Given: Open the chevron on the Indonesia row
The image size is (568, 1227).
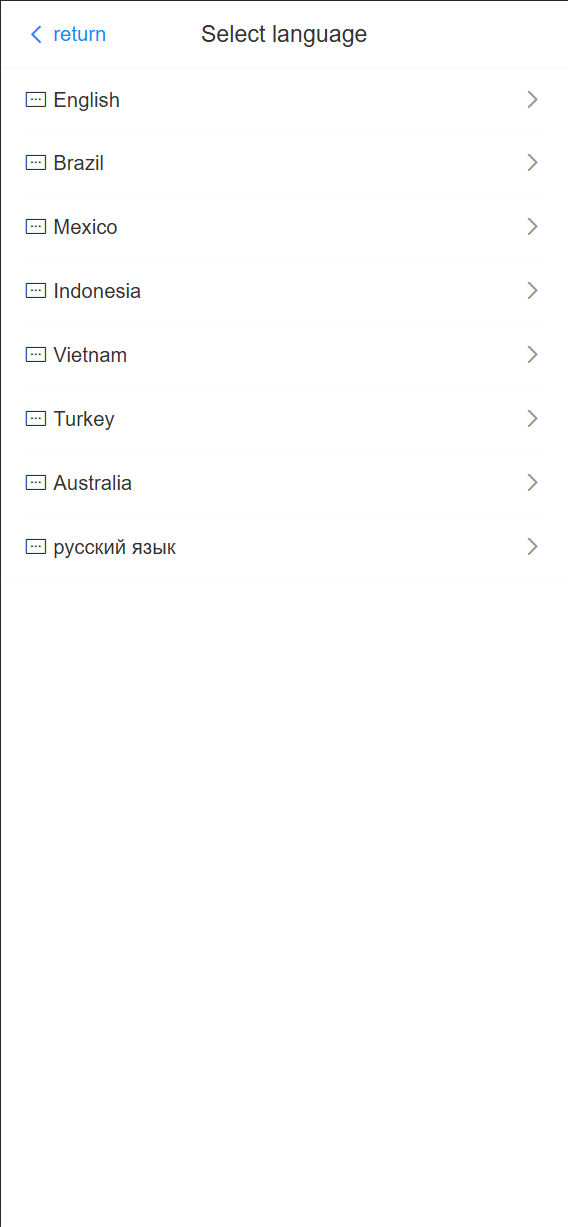Looking at the screenshot, I should (x=532, y=291).
